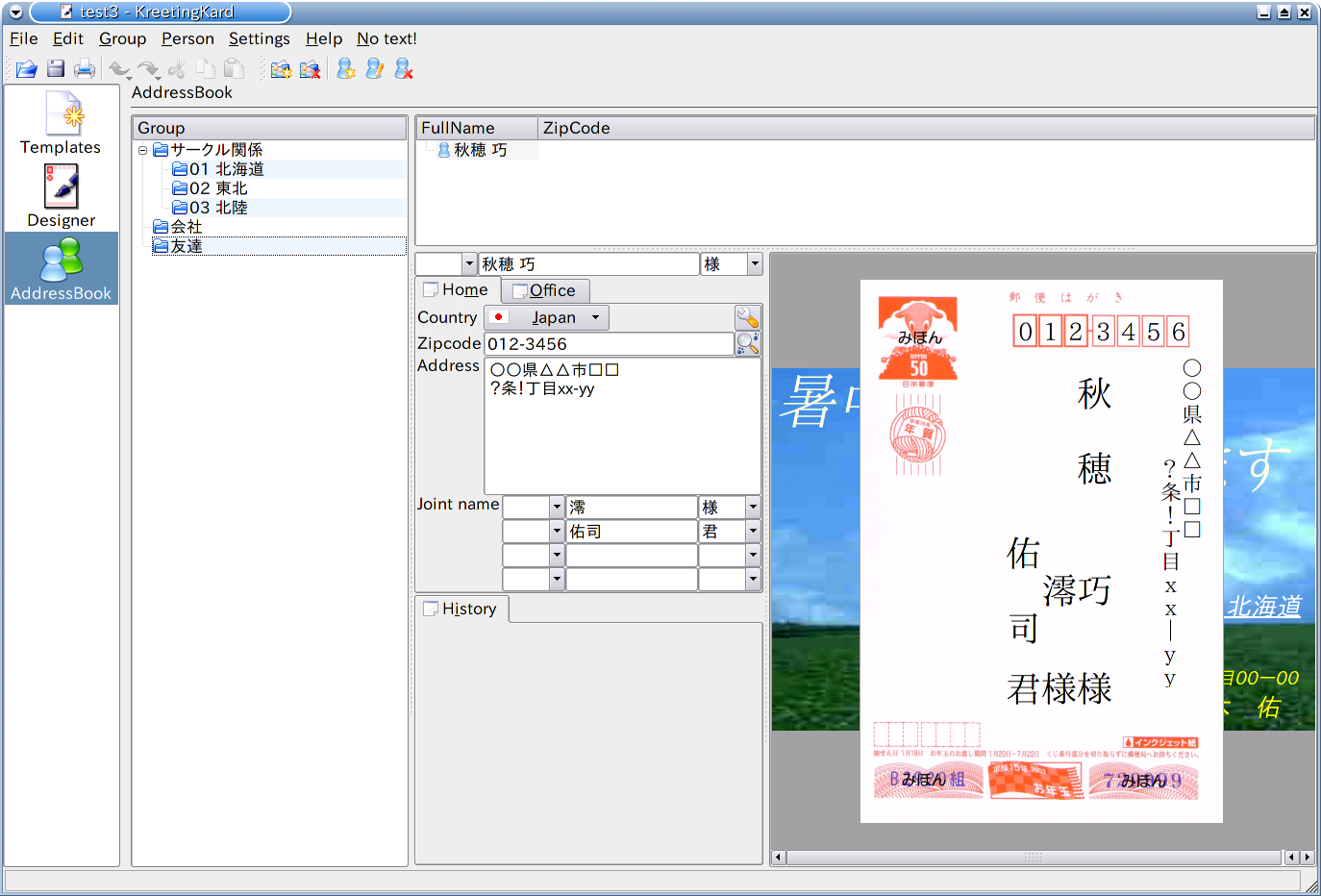Open the honorific 様 dropdown beside name
Viewport: 1321px width, 896px height.
click(x=755, y=264)
